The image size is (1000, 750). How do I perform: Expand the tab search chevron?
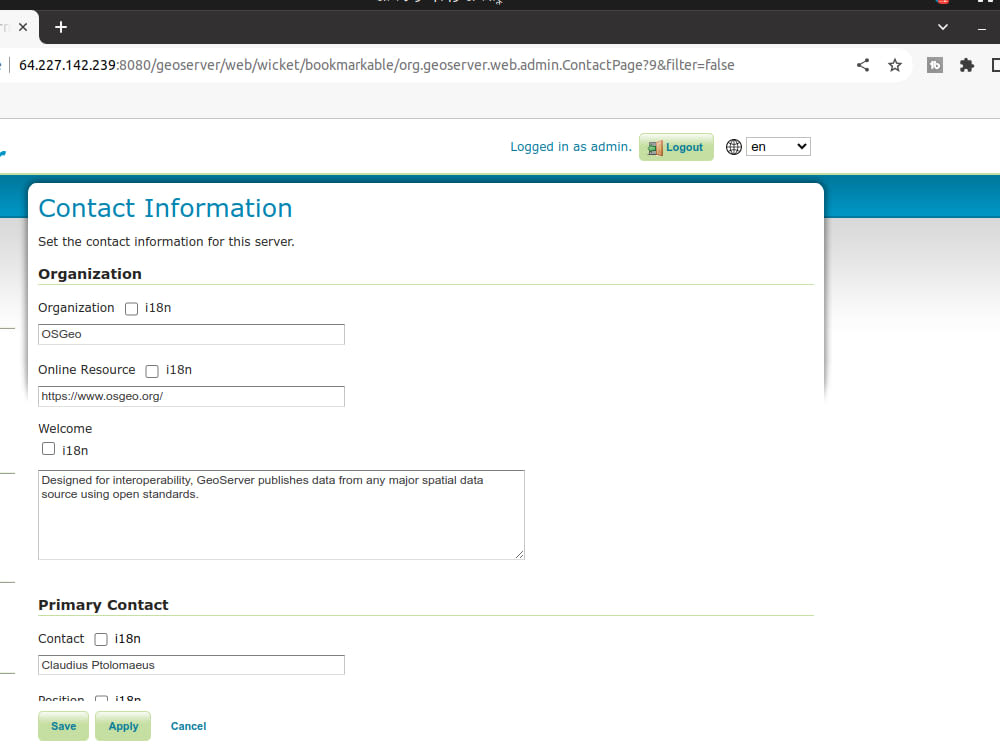943,27
